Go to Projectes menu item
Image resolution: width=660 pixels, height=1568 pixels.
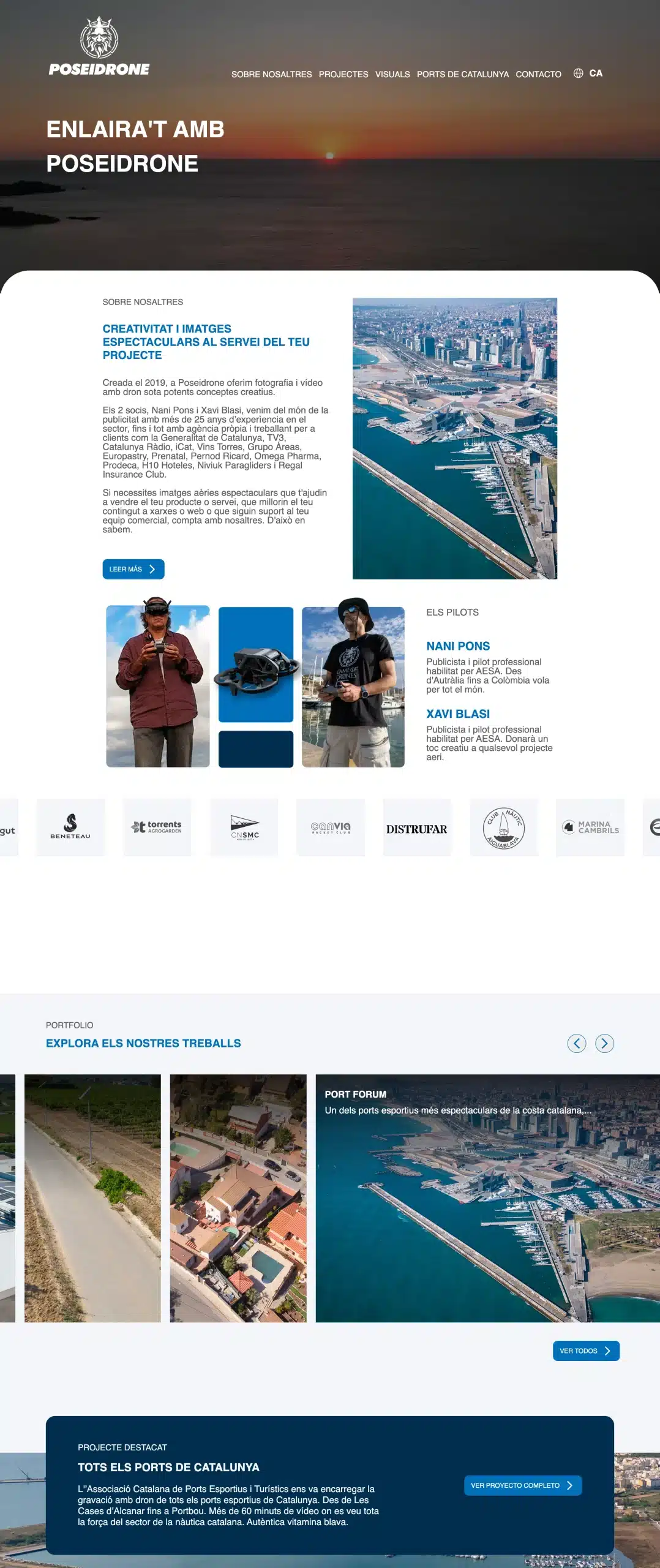pyautogui.click(x=343, y=74)
